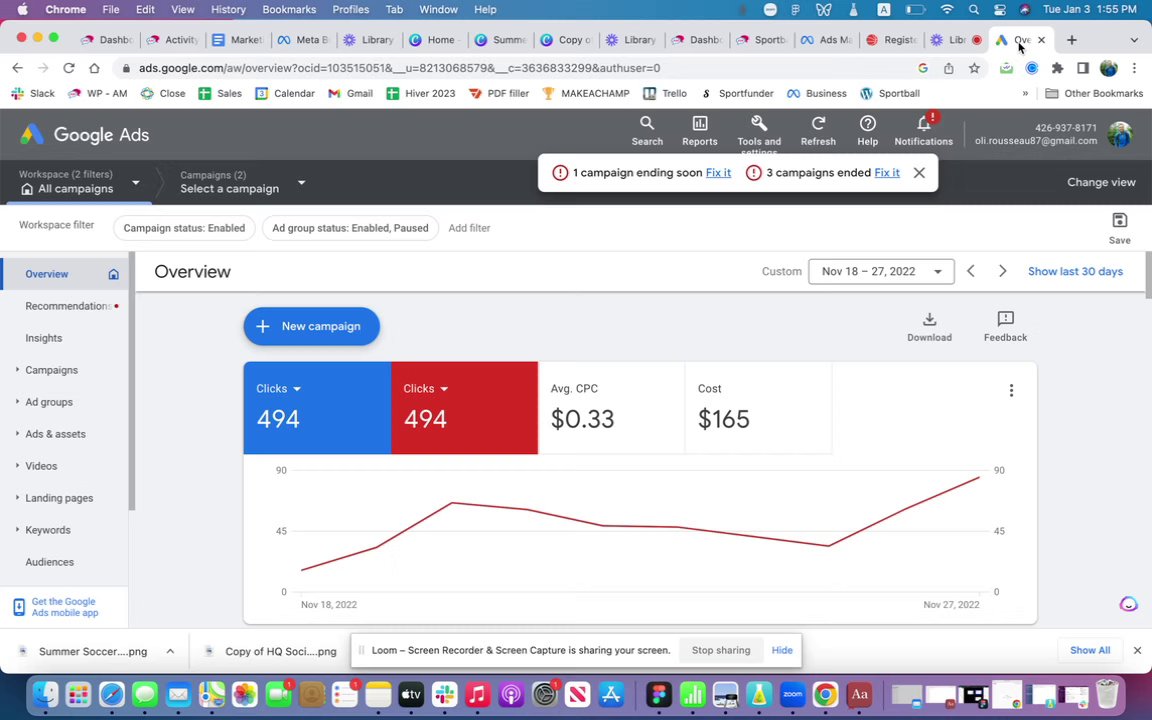
Task: Open the Nov 18 – 27, 2022 date picker
Action: [x=881, y=271]
